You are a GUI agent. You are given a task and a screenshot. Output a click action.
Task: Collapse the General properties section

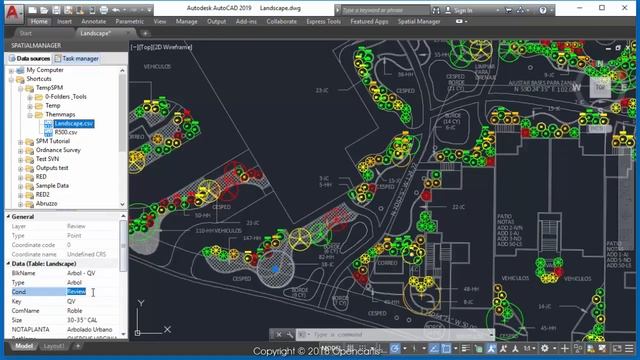[x=8, y=217]
